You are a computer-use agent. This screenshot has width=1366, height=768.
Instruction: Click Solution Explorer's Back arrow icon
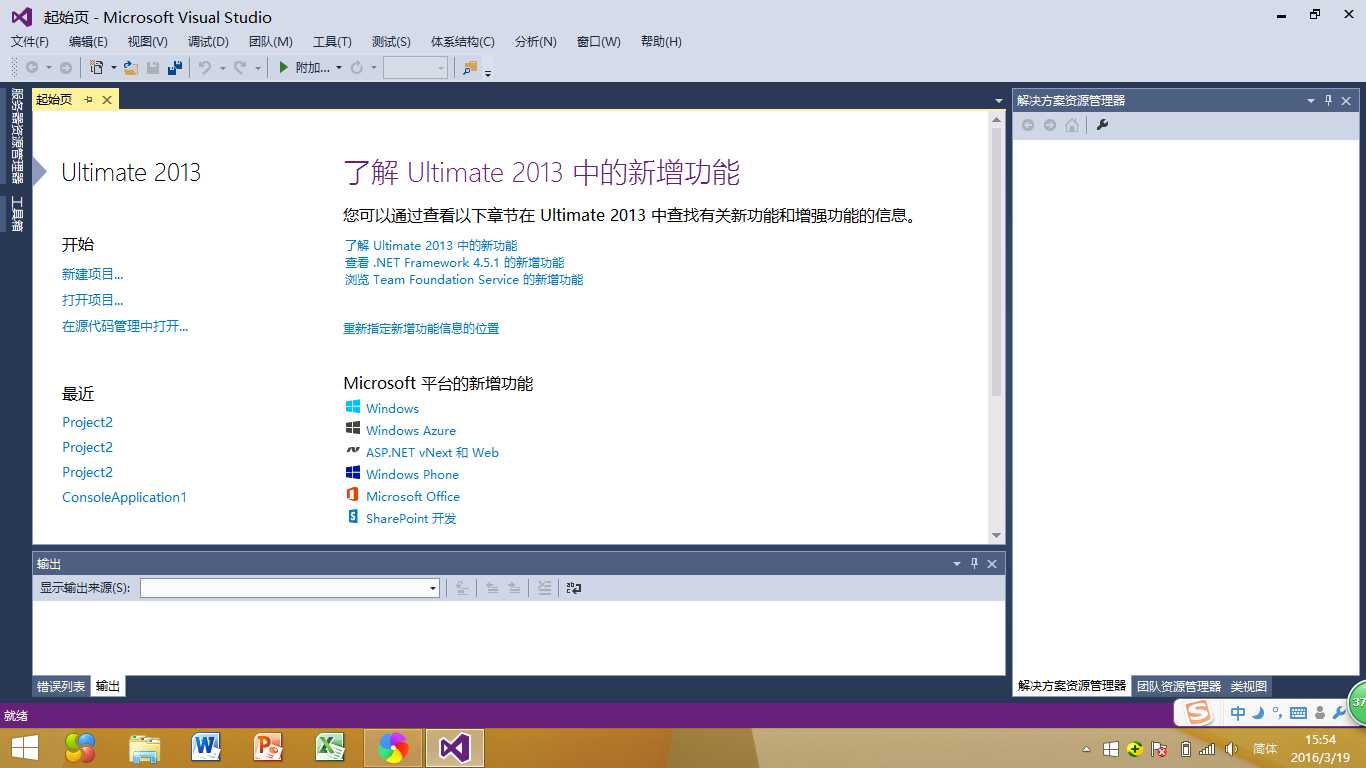[x=1028, y=125]
